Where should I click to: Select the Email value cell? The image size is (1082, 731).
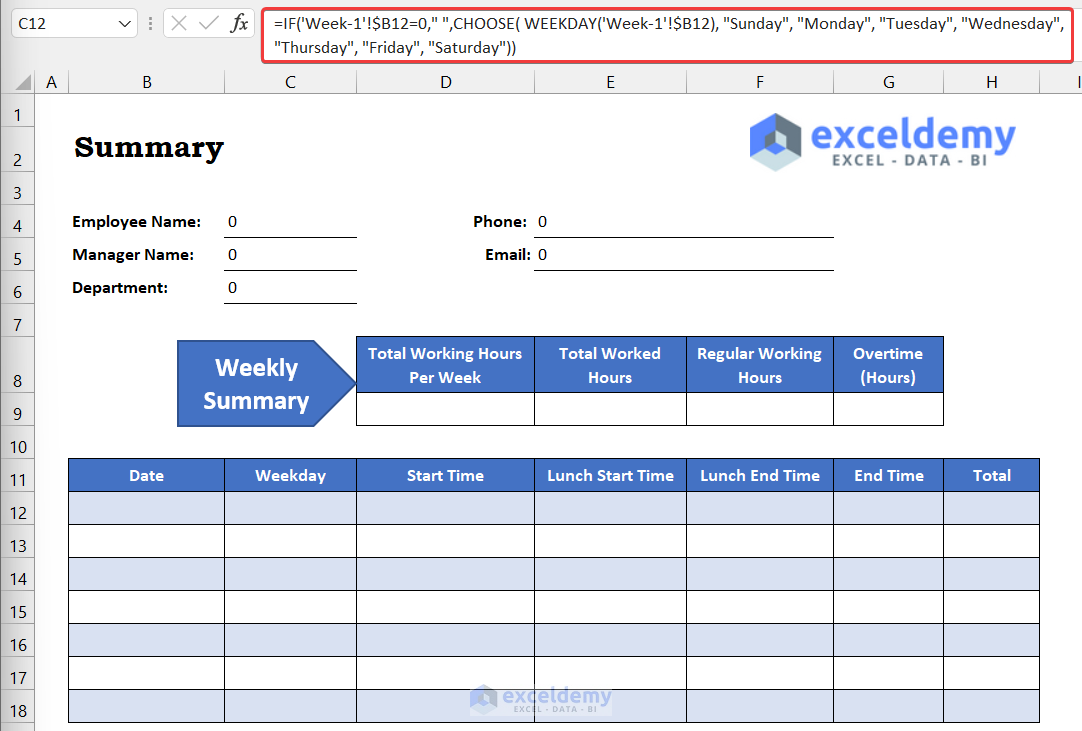[x=684, y=255]
